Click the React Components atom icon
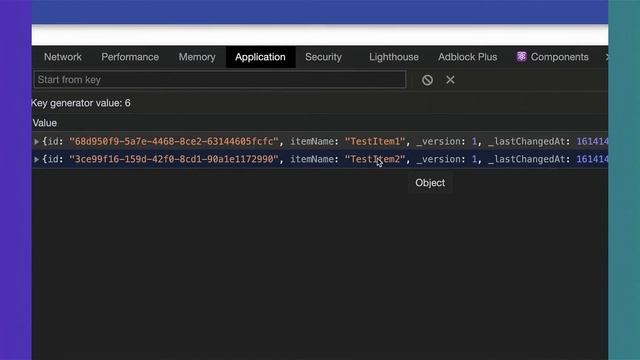This screenshot has height=360, width=640. pyautogui.click(x=521, y=57)
